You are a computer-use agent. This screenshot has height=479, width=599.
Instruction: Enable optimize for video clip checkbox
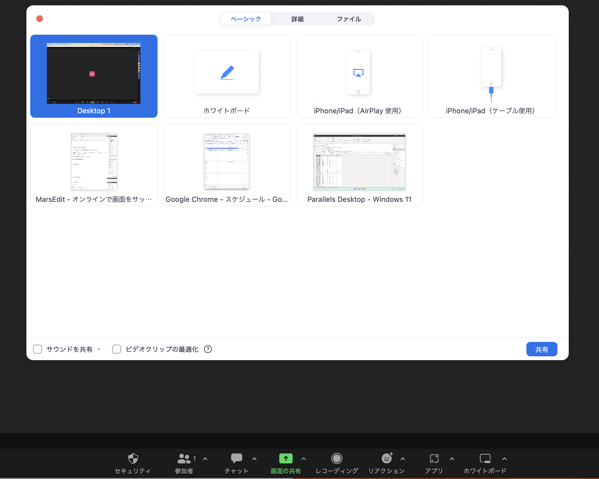[x=117, y=349]
